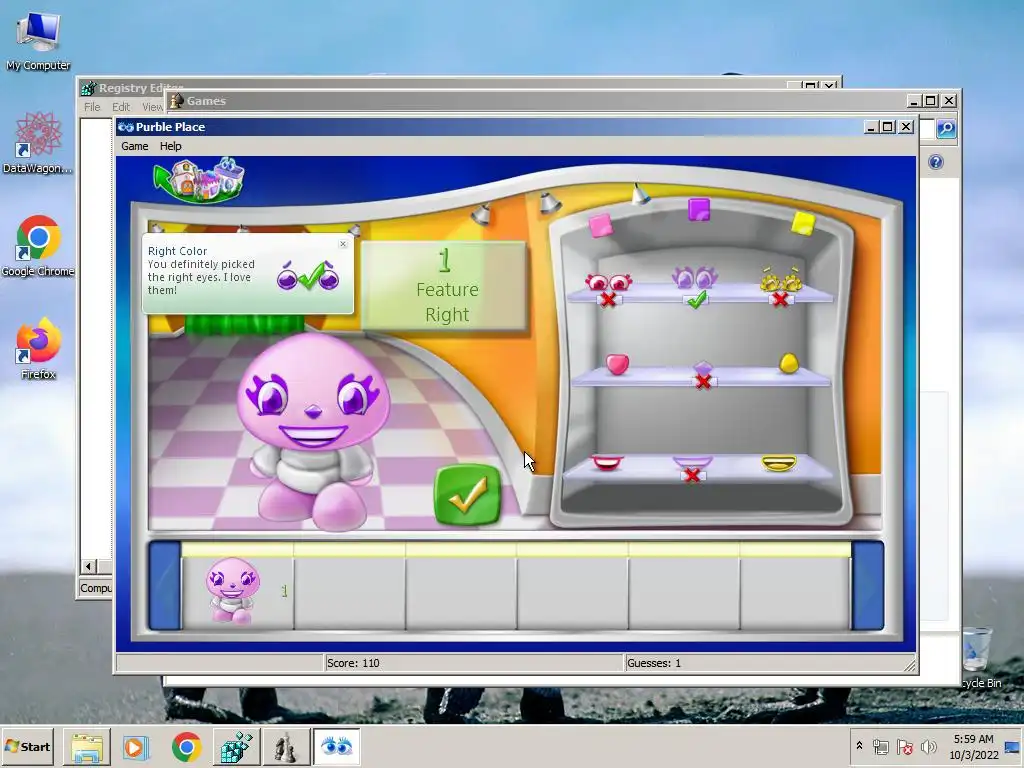Click Registry Editor left scroll arrow

click(89, 566)
